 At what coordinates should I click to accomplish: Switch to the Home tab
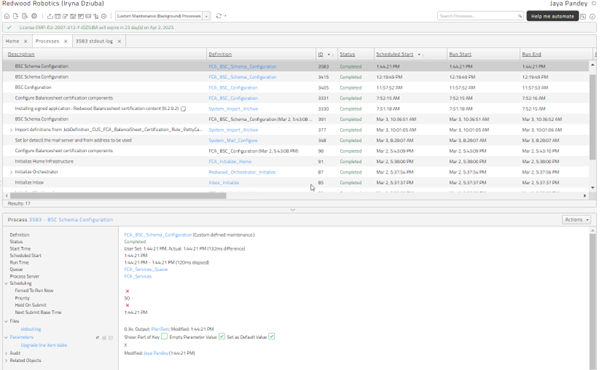[x=12, y=41]
